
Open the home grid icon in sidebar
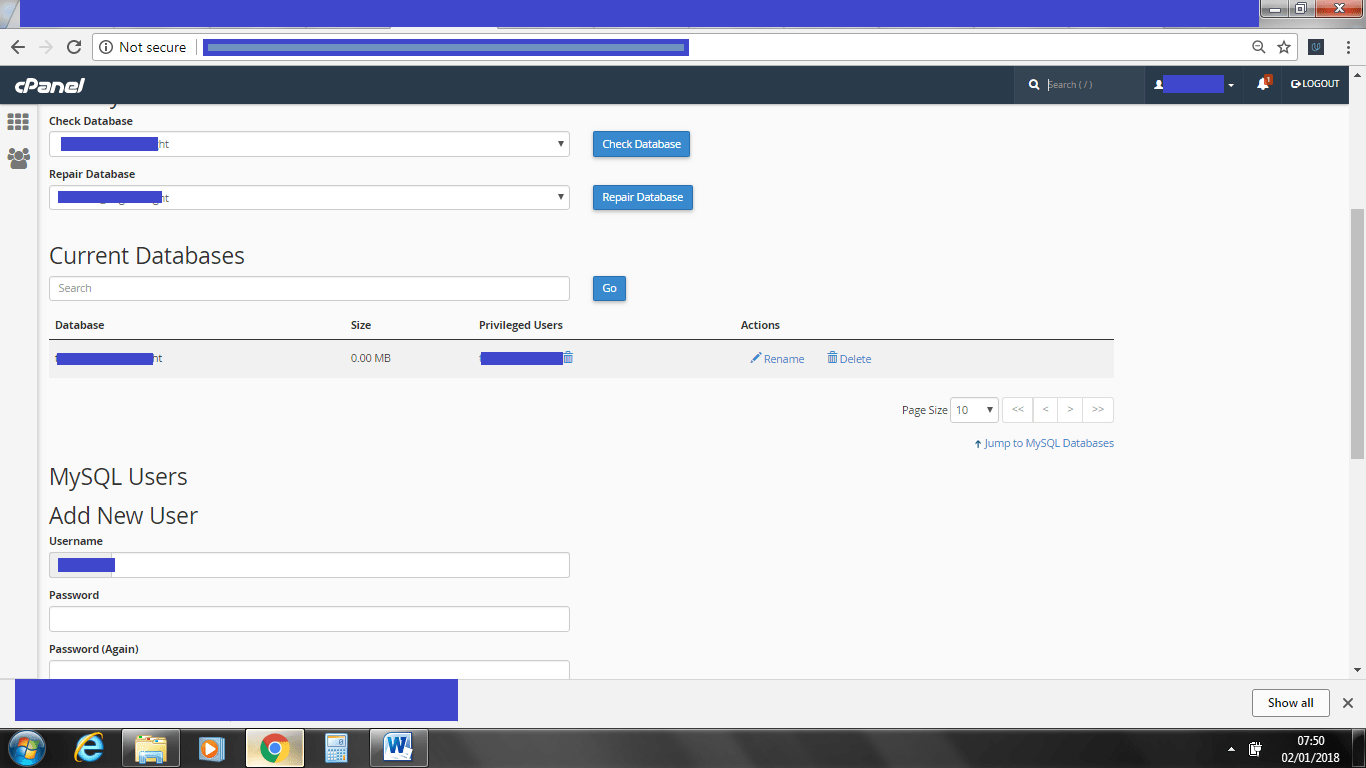pos(18,122)
